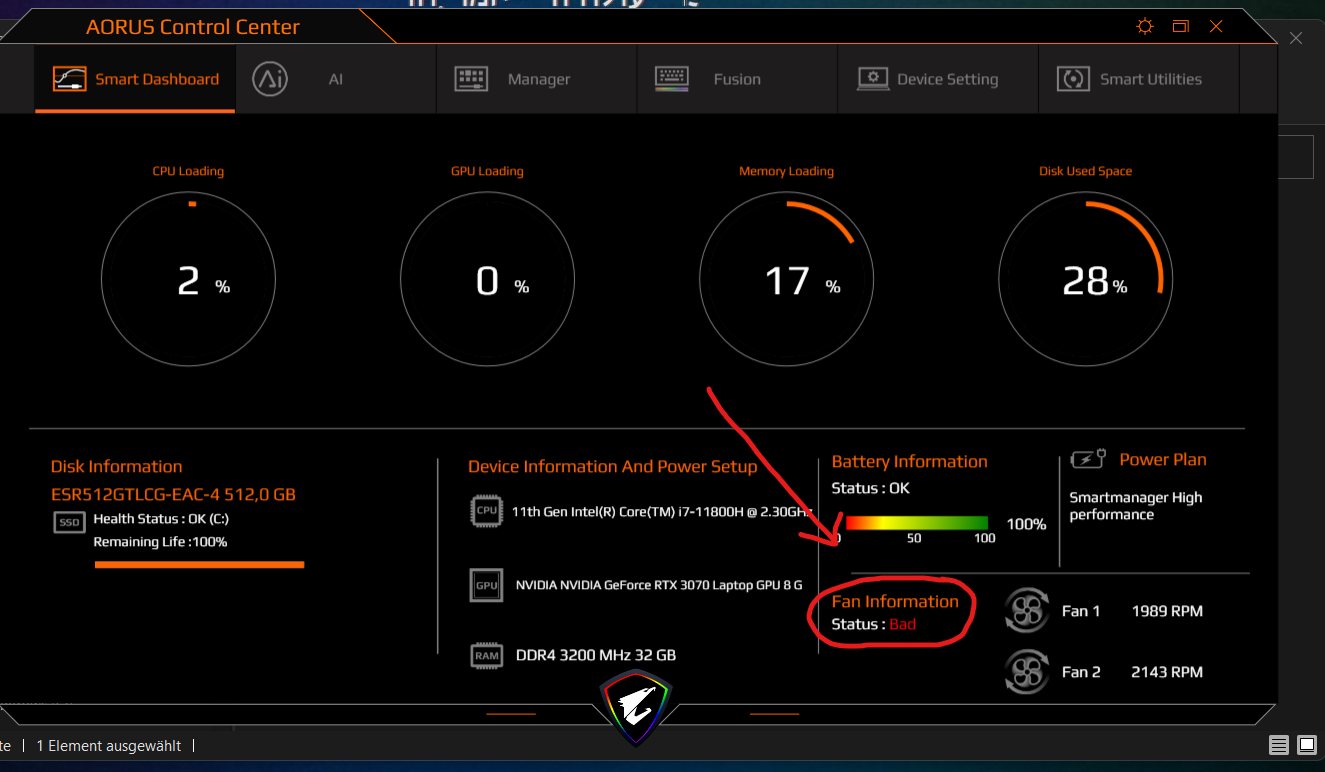Screen dimensions: 1325x772
Task: Click the CPU chip icon
Action: click(487, 510)
